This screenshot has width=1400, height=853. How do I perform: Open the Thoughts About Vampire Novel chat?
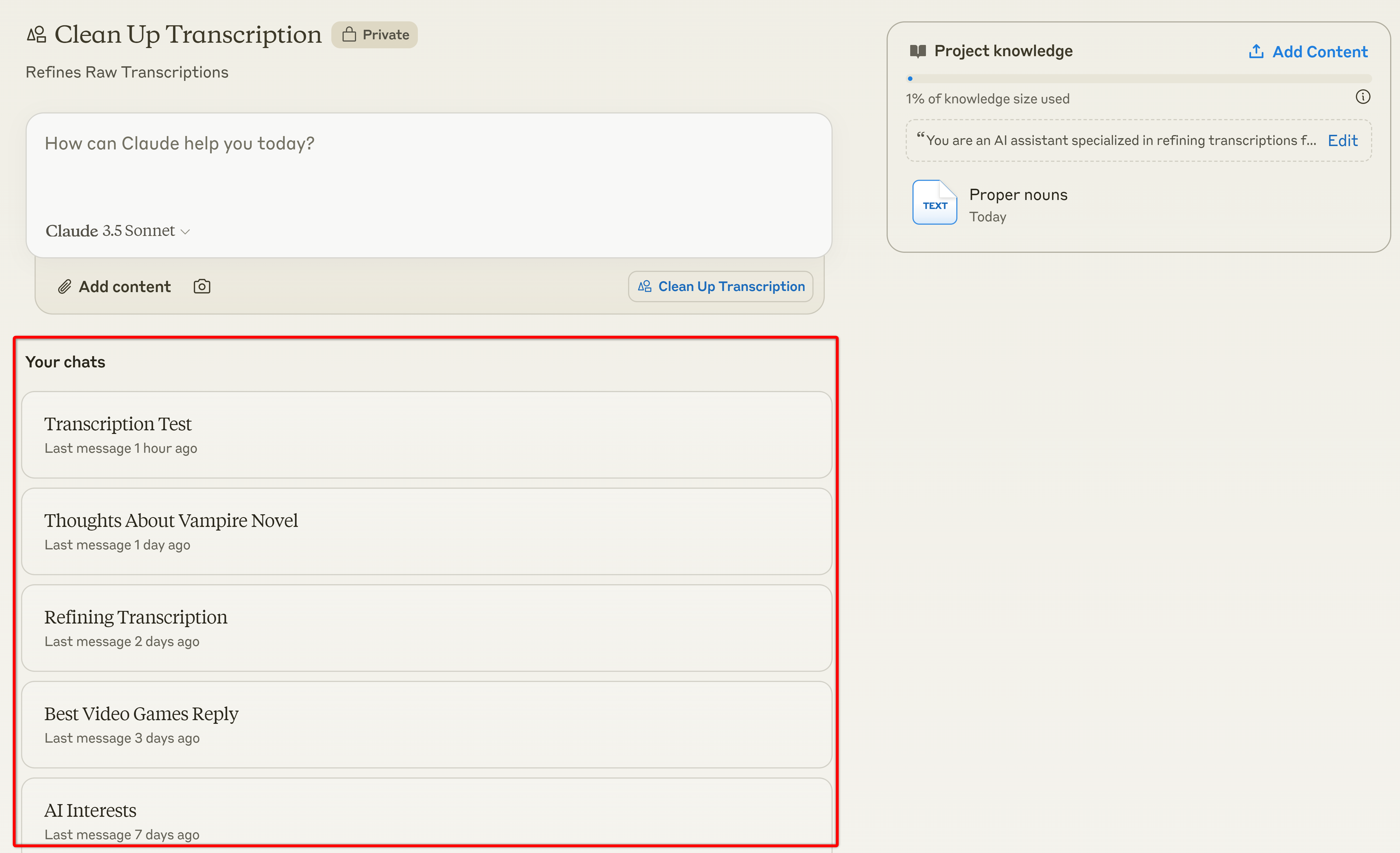427,532
